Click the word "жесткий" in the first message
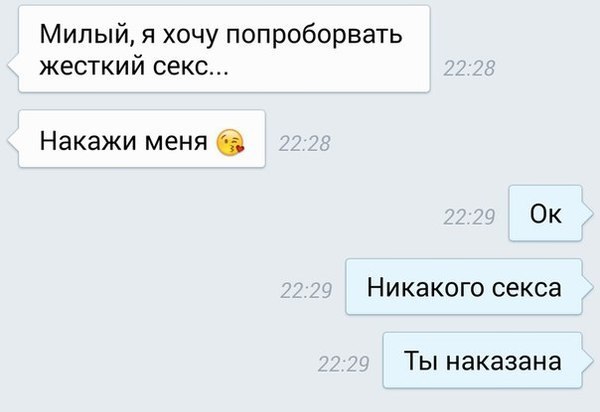This screenshot has height=412, width=600. (92, 66)
